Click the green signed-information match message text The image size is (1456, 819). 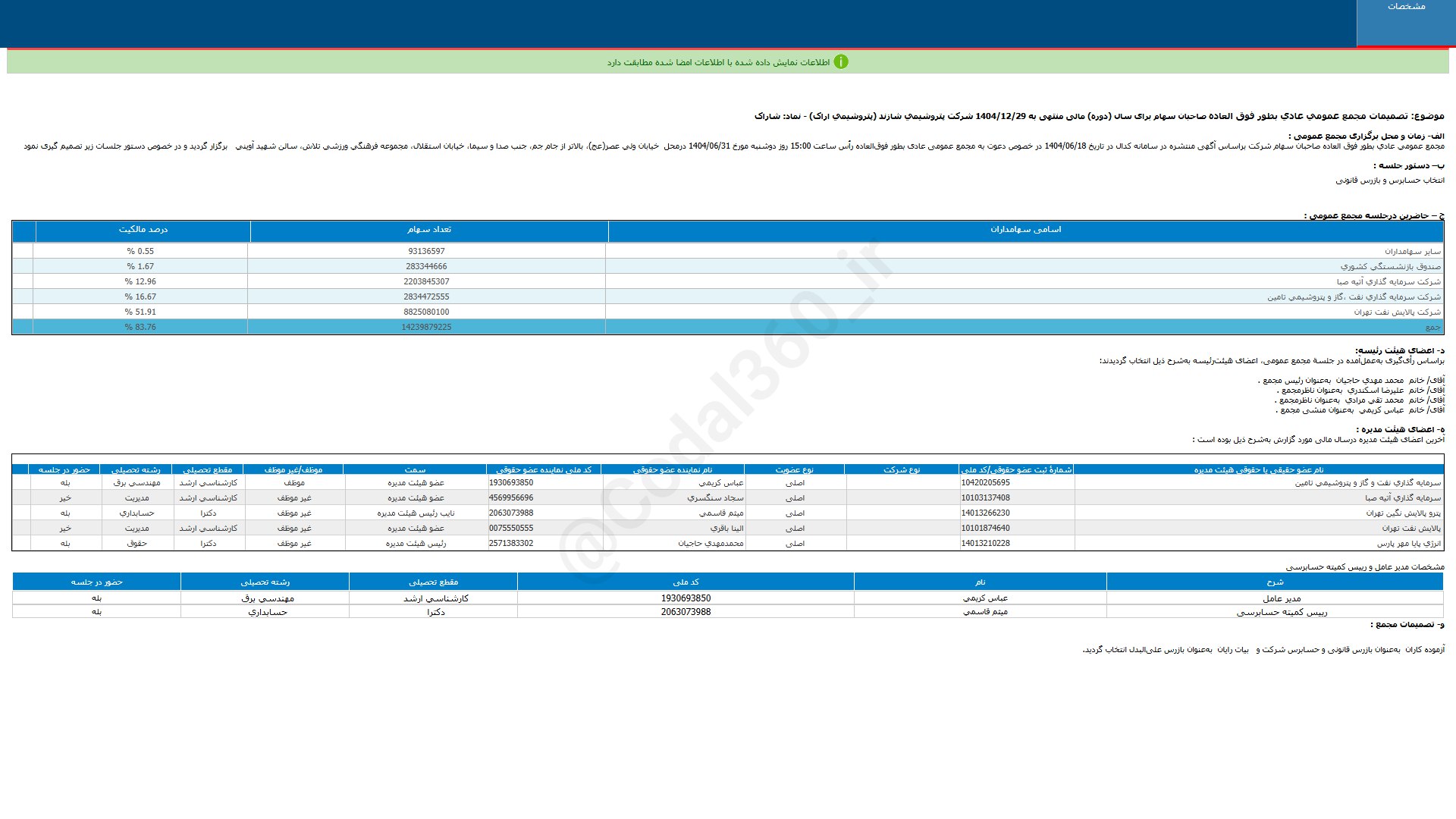(717, 62)
